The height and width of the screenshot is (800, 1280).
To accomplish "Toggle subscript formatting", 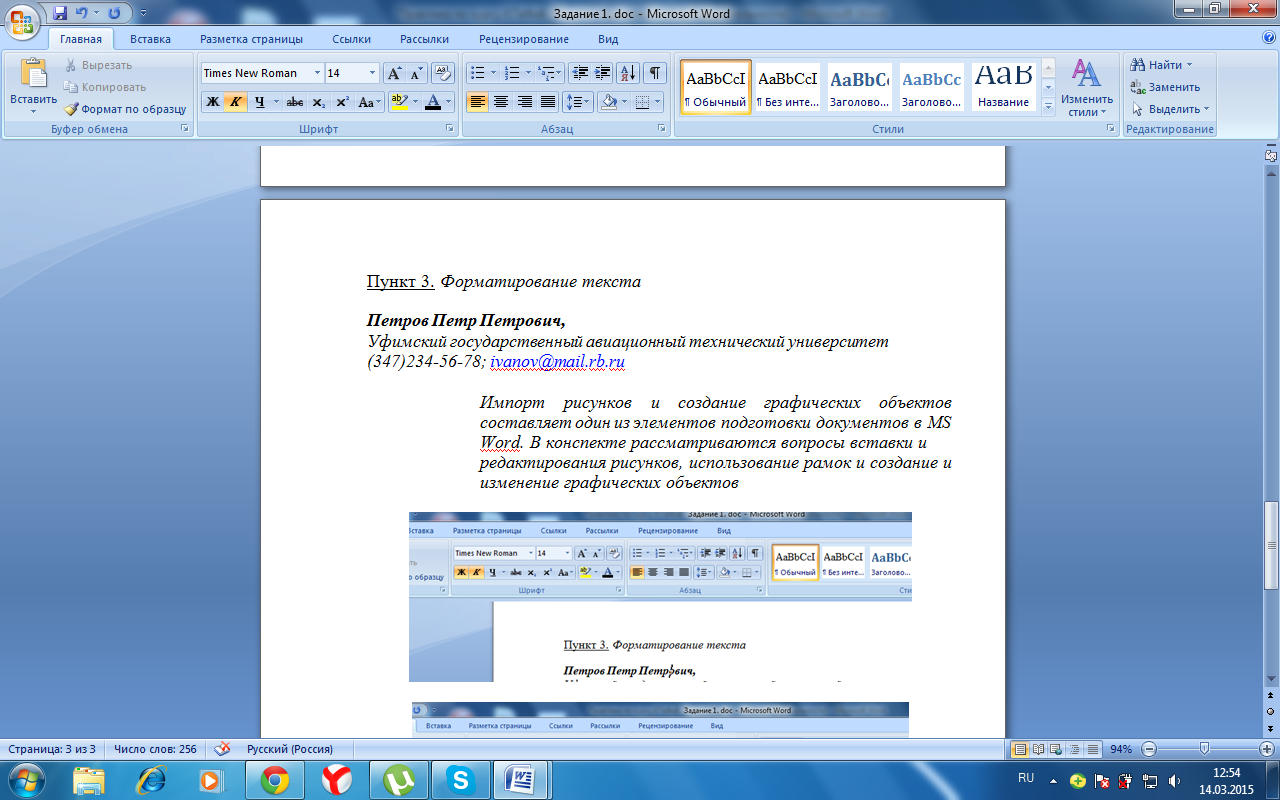I will (x=318, y=102).
